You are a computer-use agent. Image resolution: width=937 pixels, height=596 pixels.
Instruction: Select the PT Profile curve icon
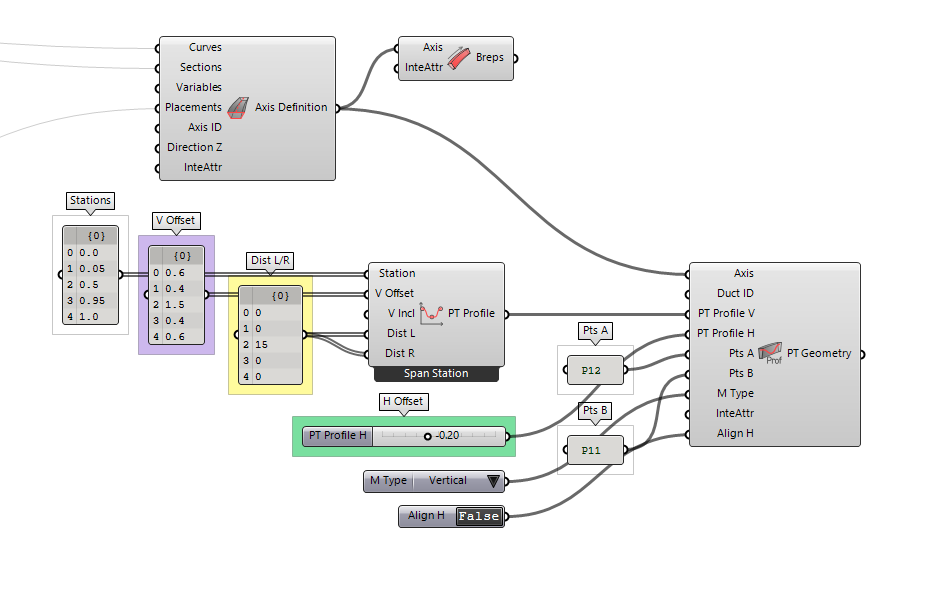point(432,314)
